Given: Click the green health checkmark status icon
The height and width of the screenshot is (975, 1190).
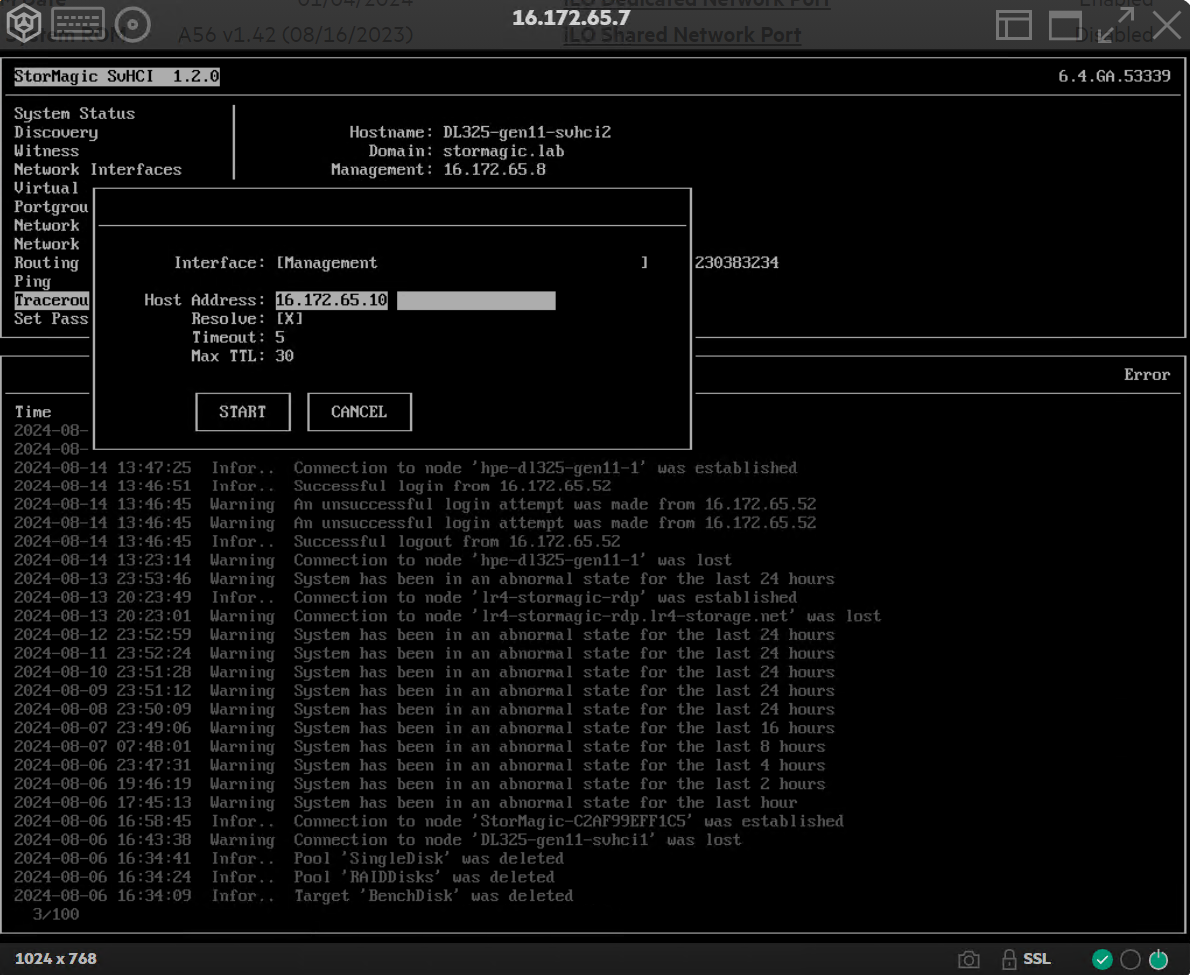Looking at the screenshot, I should click(x=1102, y=959).
